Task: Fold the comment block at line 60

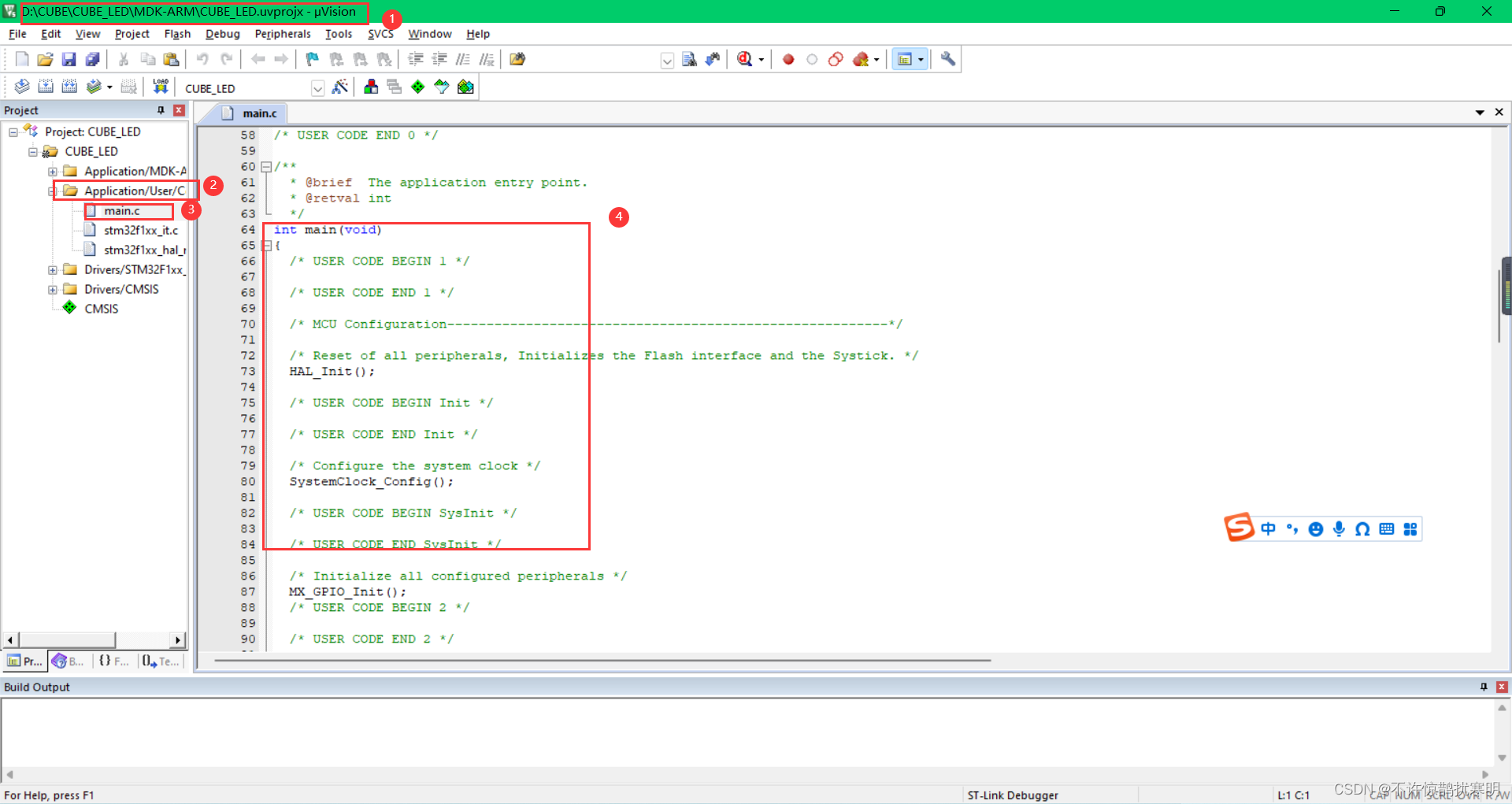Action: point(266,167)
